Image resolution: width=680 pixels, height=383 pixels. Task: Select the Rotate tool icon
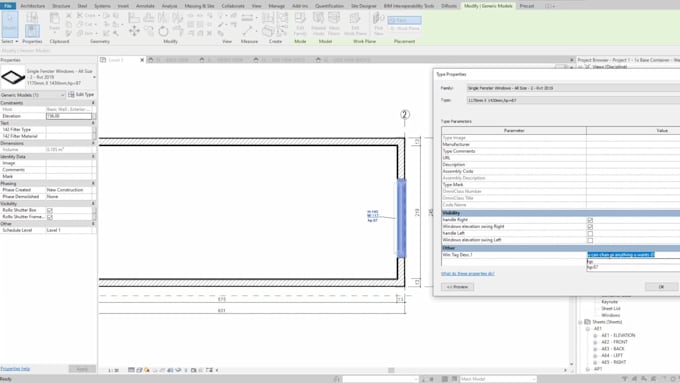point(163,31)
